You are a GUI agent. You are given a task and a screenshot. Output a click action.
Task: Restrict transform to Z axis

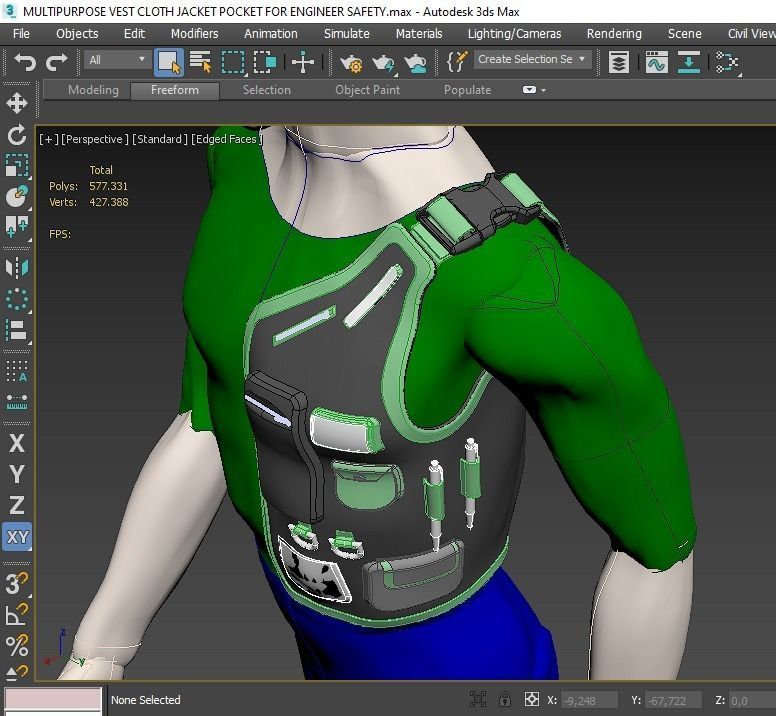click(17, 505)
